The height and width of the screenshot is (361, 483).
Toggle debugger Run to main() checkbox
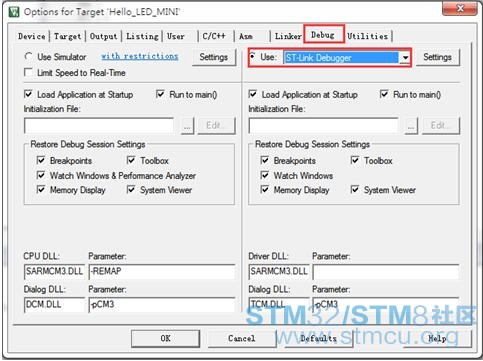pyautogui.click(x=384, y=94)
